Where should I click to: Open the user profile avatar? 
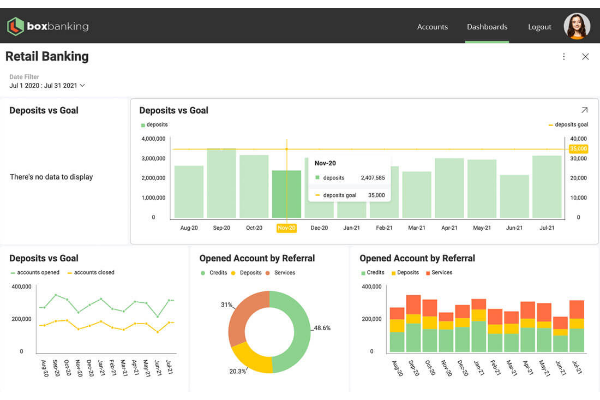pos(577,26)
